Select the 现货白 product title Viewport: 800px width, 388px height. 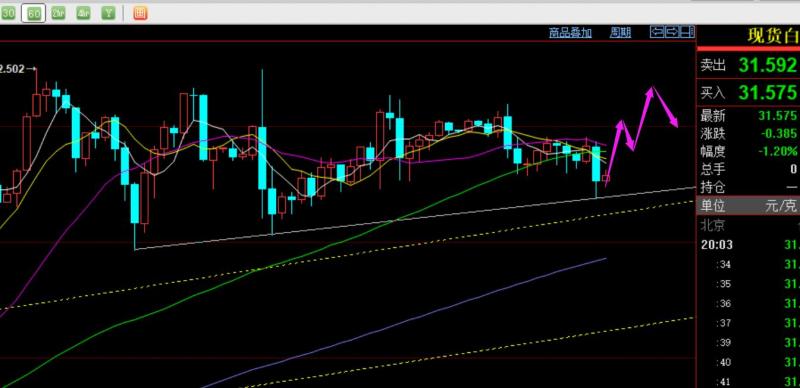click(x=772, y=36)
